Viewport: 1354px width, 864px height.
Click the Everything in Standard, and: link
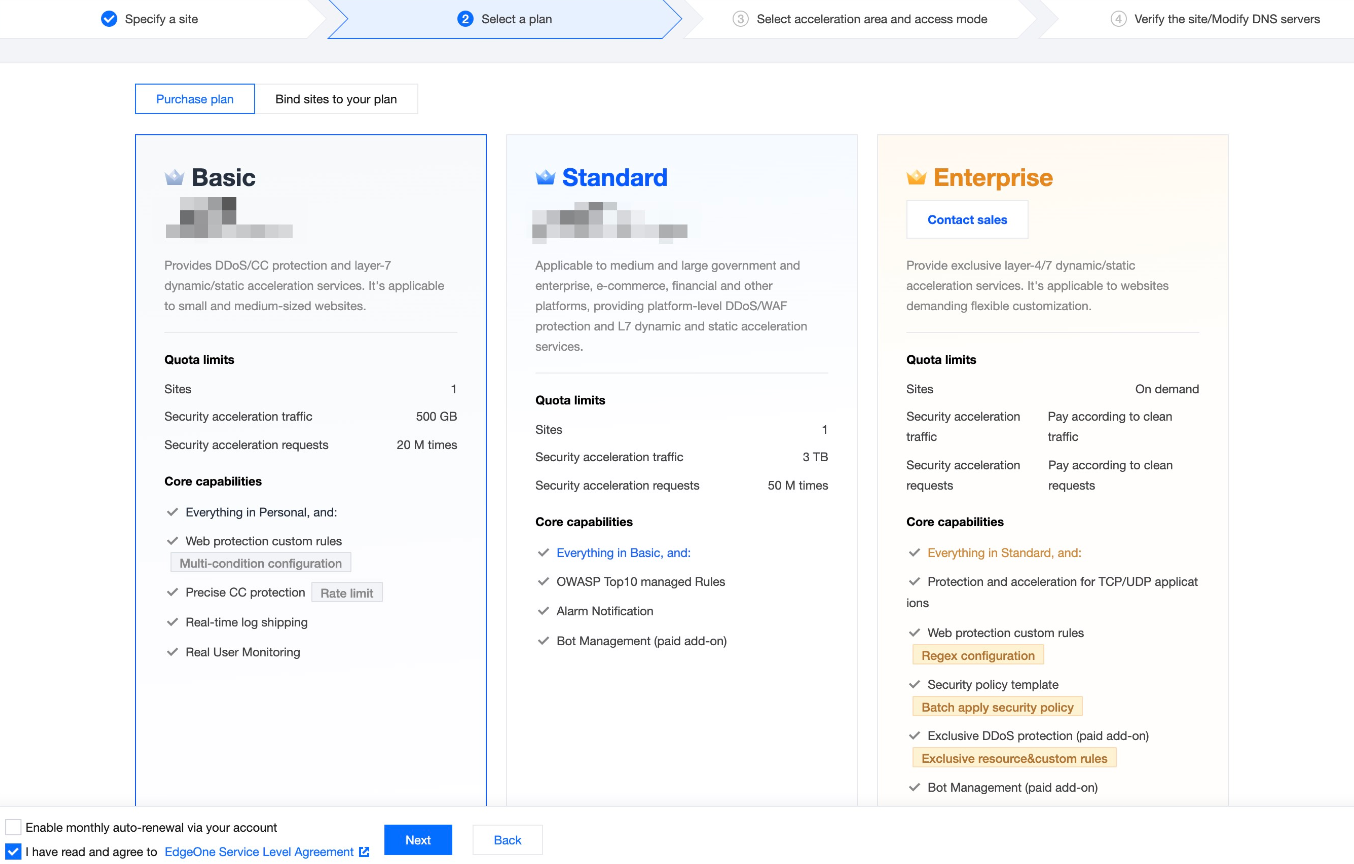1004,553
